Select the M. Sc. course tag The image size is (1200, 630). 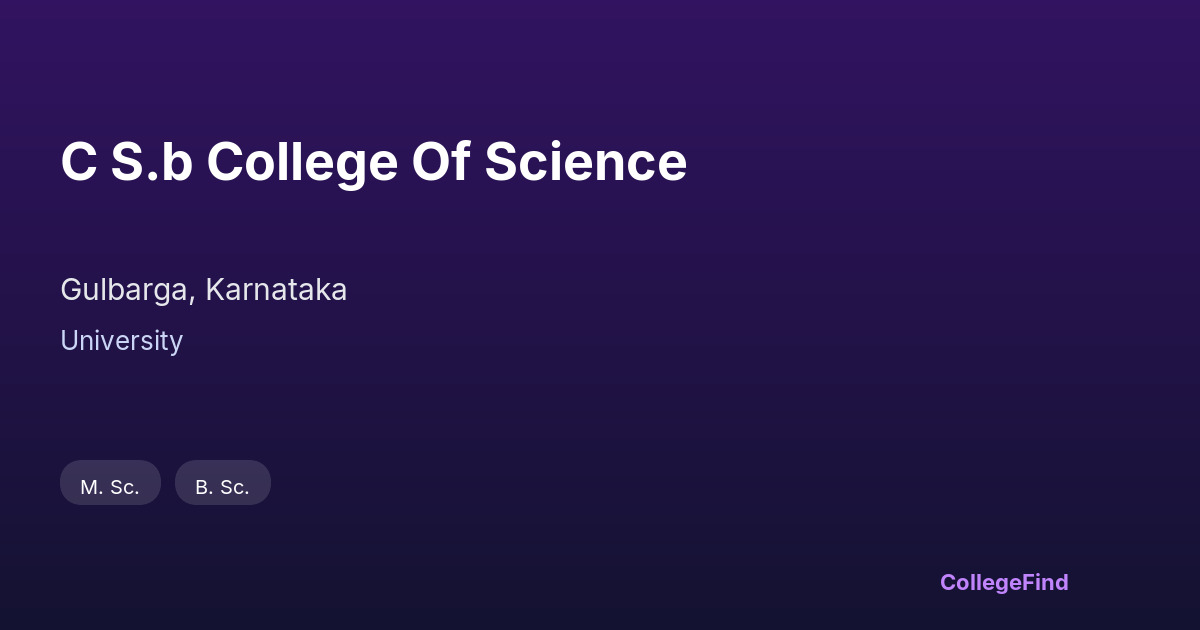(x=110, y=487)
